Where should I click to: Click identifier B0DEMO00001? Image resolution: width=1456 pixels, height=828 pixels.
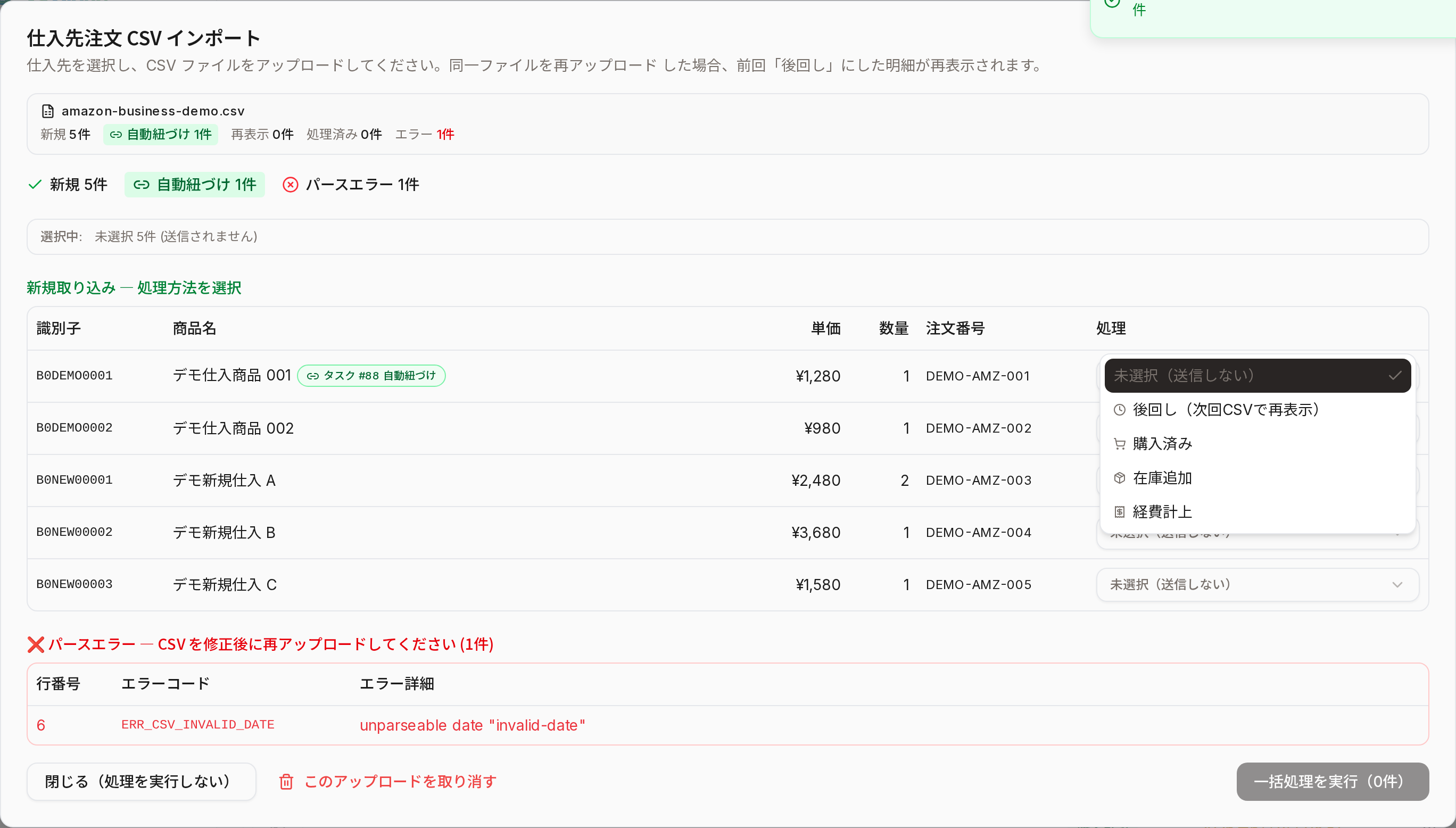pyautogui.click(x=75, y=376)
